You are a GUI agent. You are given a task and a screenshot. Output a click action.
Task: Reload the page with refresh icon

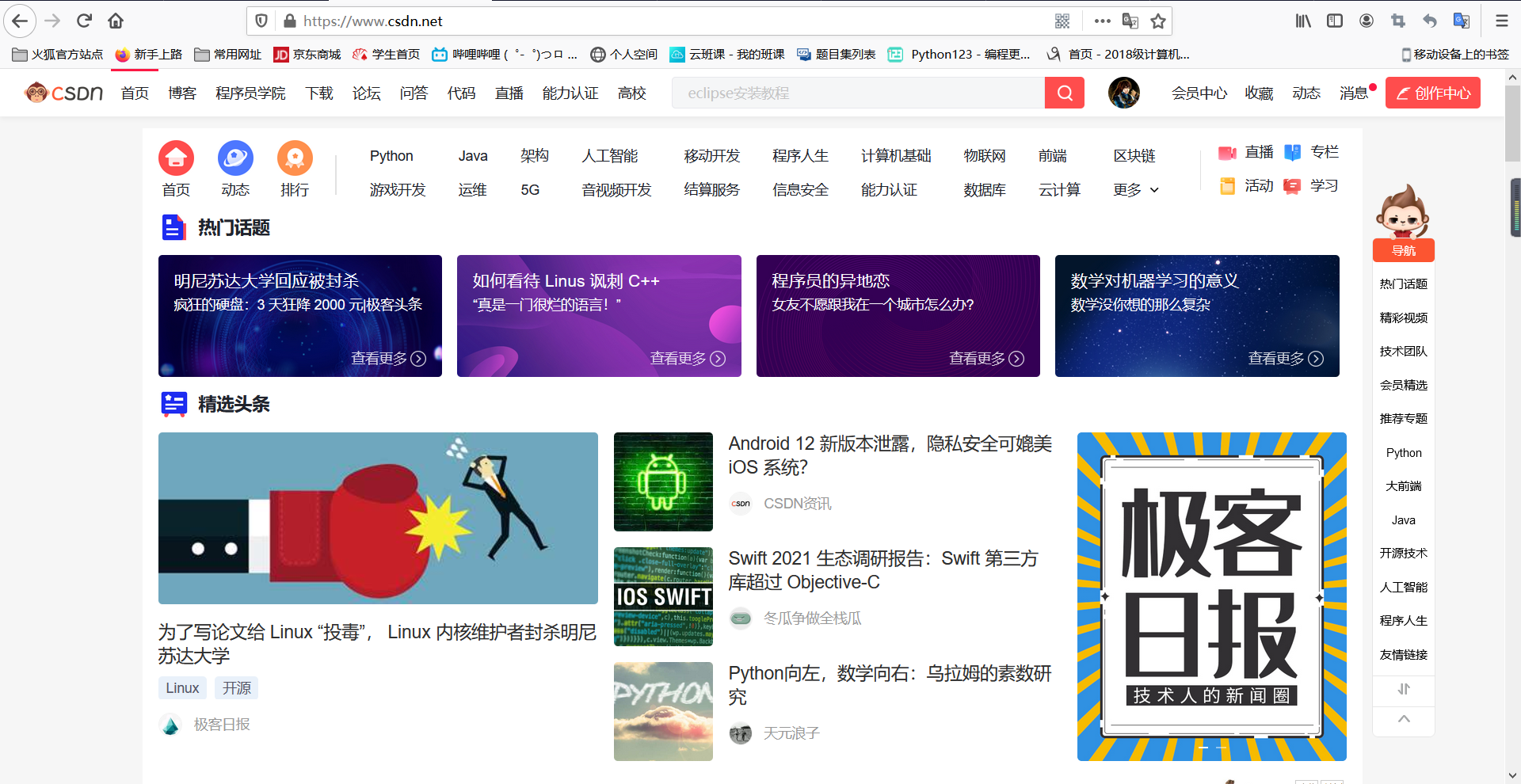[x=85, y=21]
